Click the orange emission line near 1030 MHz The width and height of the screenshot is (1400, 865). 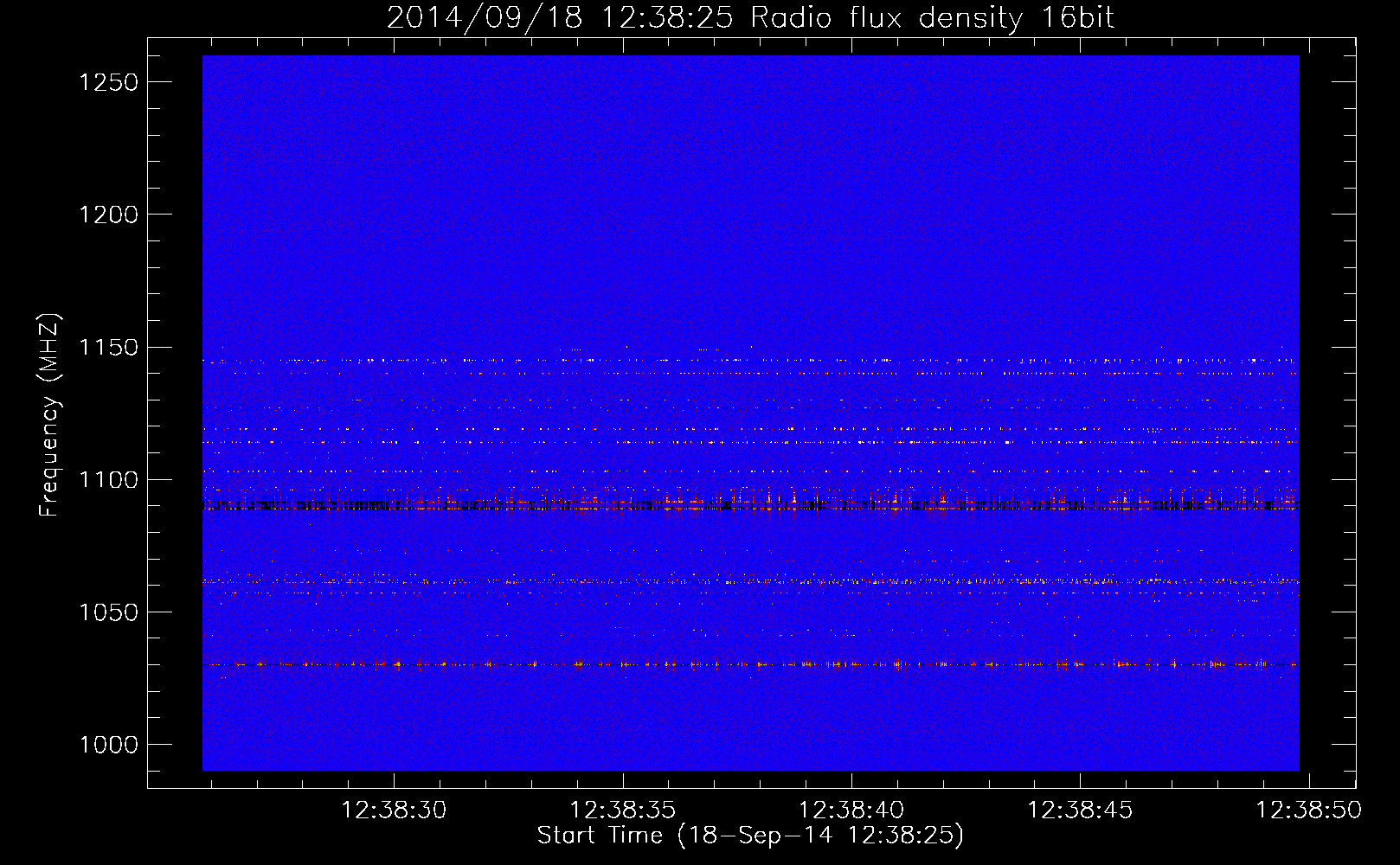click(x=750, y=664)
